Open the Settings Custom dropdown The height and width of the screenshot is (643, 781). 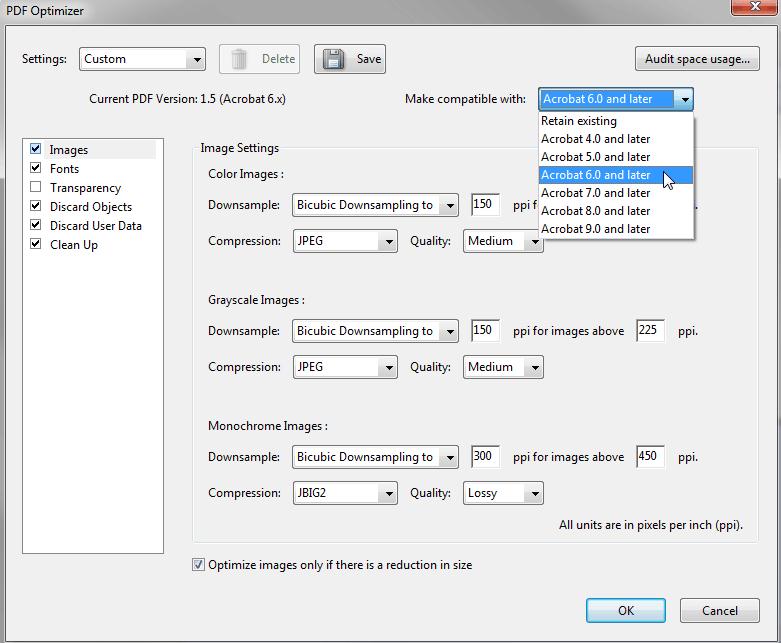[142, 59]
